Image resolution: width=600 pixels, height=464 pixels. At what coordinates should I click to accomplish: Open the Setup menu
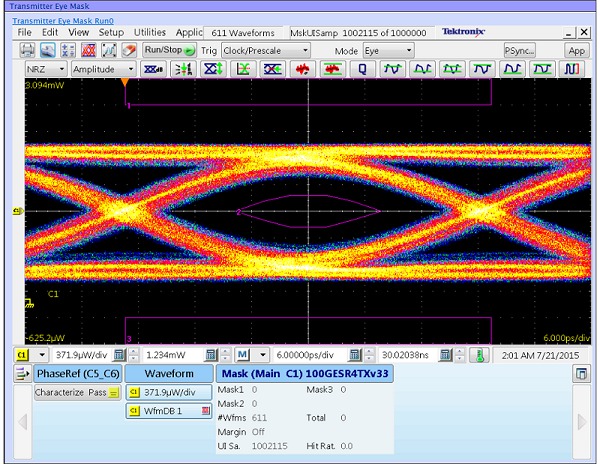(111, 32)
